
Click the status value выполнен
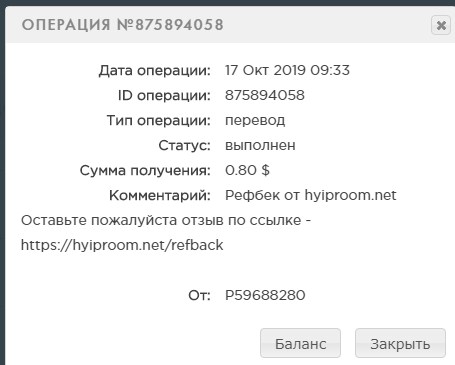point(260,145)
